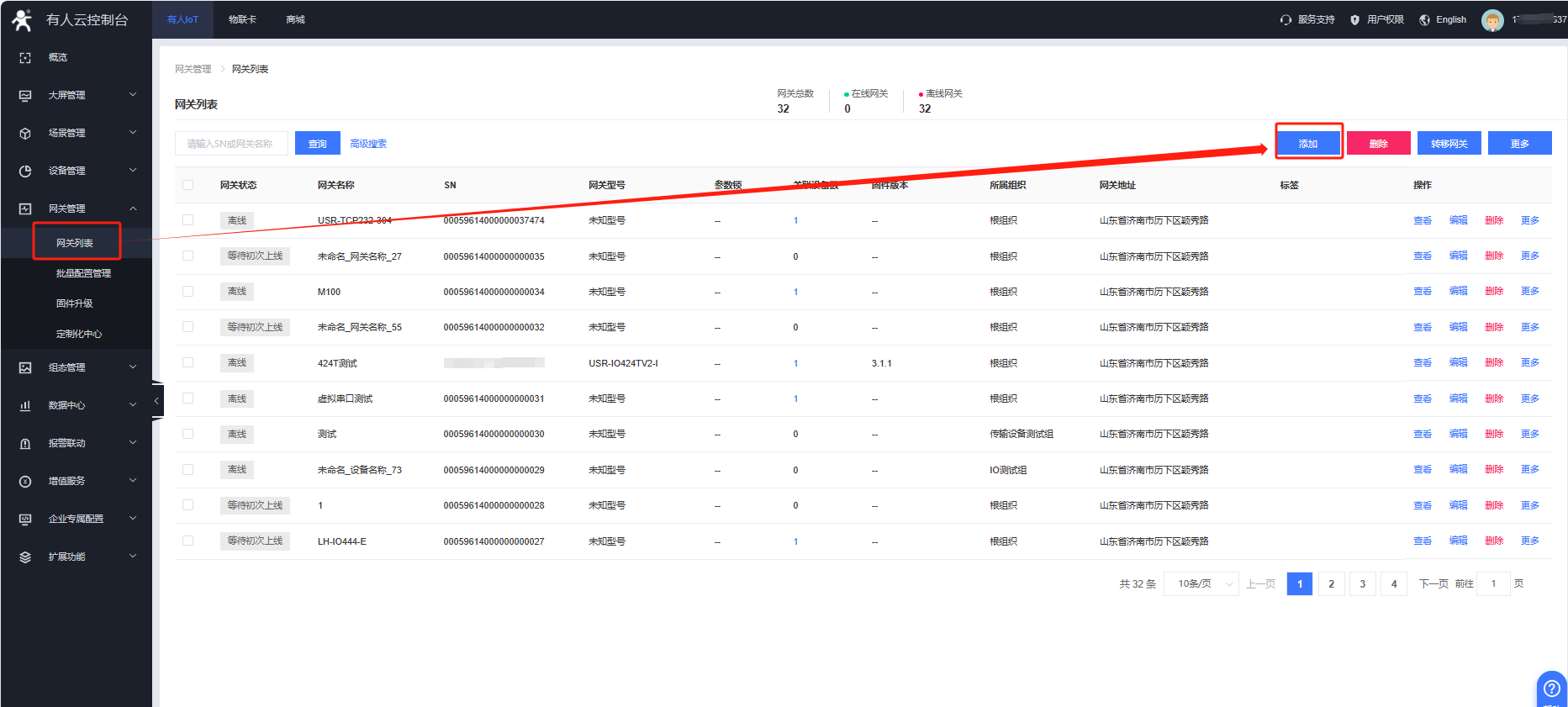Click the 服务支持 headset icon
Viewport: 1568px width, 707px height.
(x=1286, y=20)
